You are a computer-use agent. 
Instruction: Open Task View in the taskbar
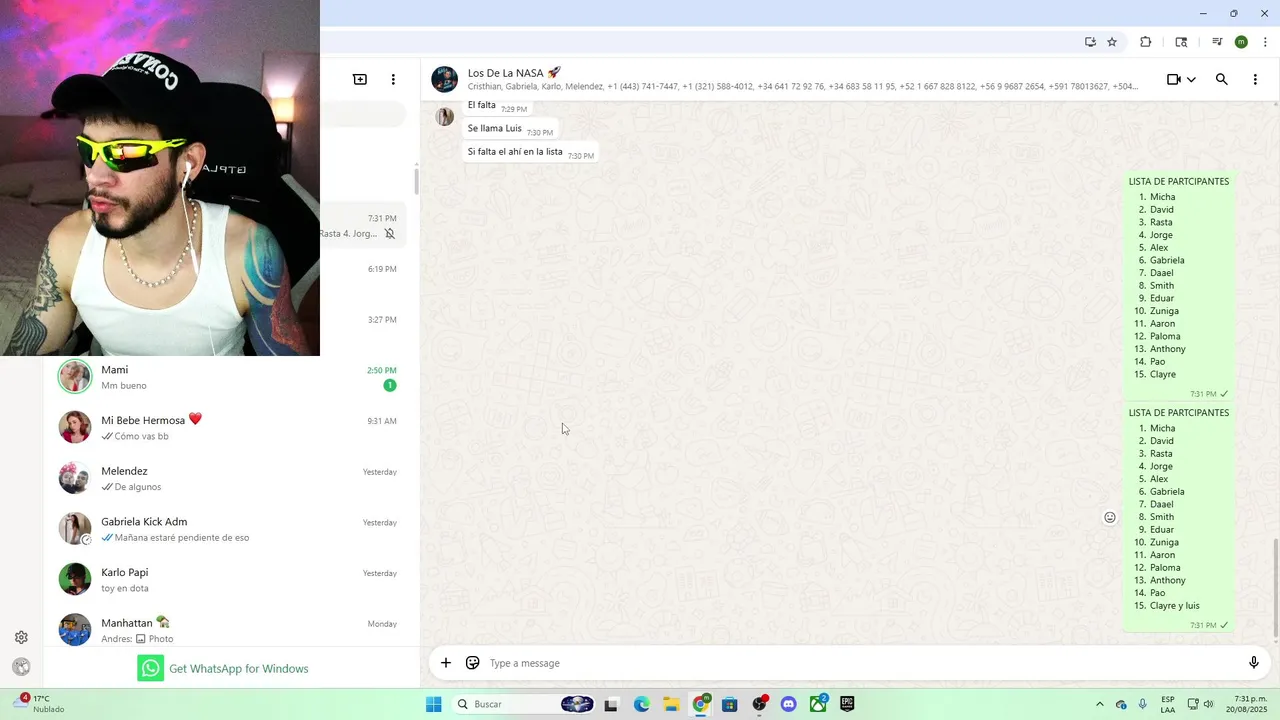click(611, 704)
